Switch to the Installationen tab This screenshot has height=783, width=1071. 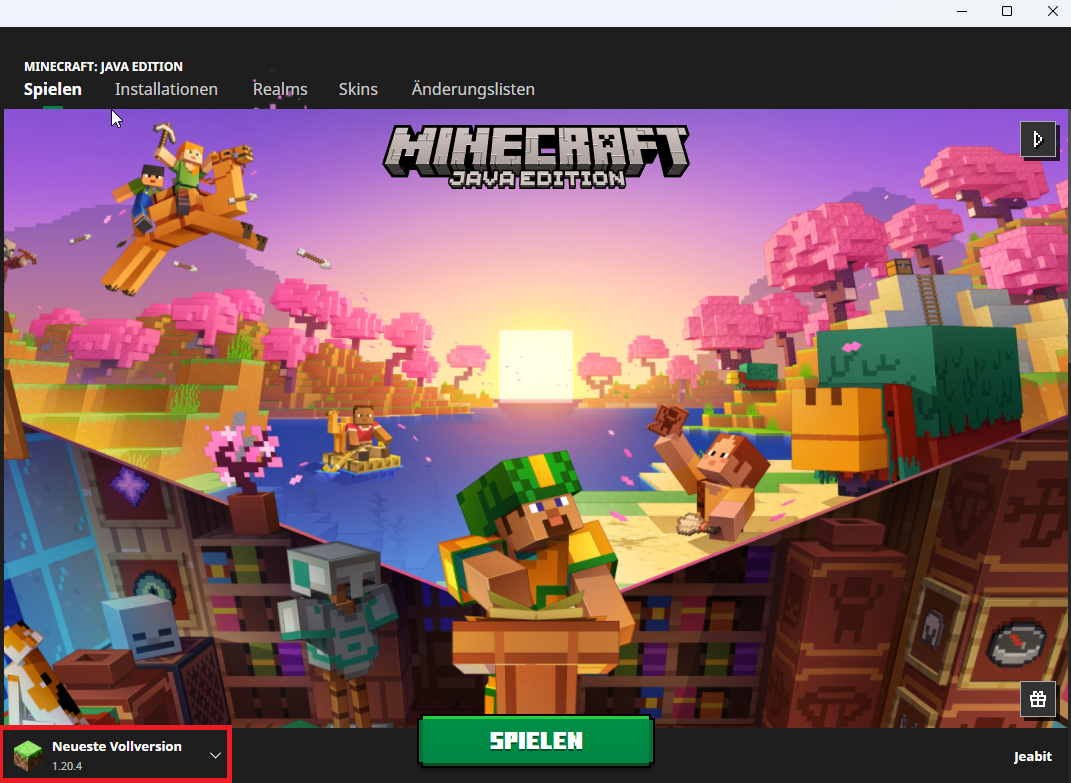tap(166, 89)
